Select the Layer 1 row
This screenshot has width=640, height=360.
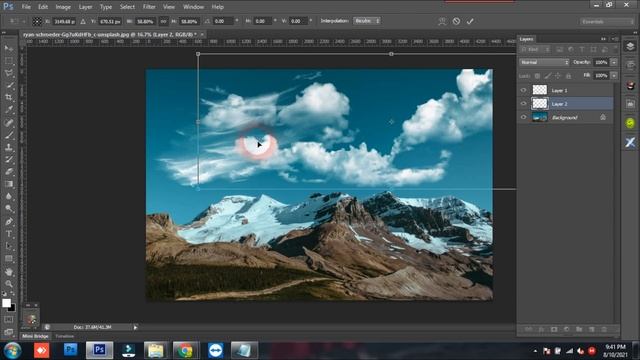pyautogui.click(x=566, y=90)
